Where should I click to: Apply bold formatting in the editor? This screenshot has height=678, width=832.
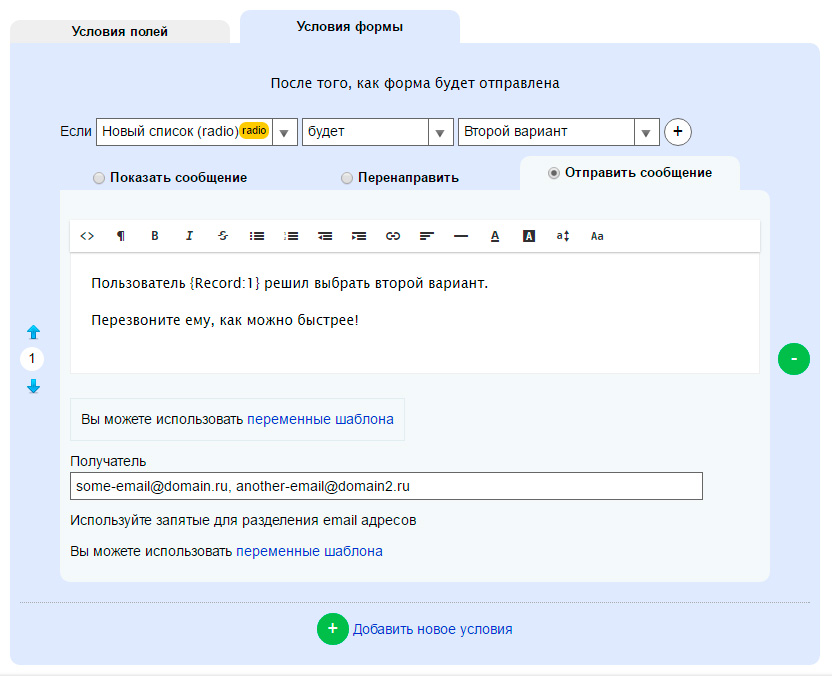tap(155, 236)
